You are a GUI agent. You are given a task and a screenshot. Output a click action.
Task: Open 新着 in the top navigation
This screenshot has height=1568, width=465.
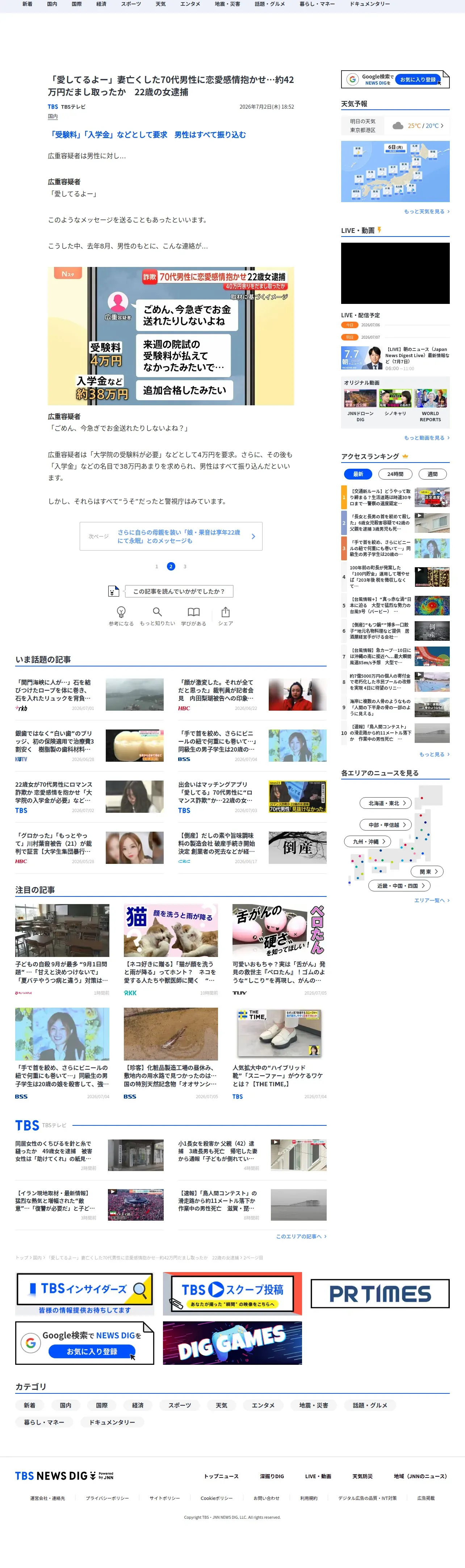coord(28,4)
